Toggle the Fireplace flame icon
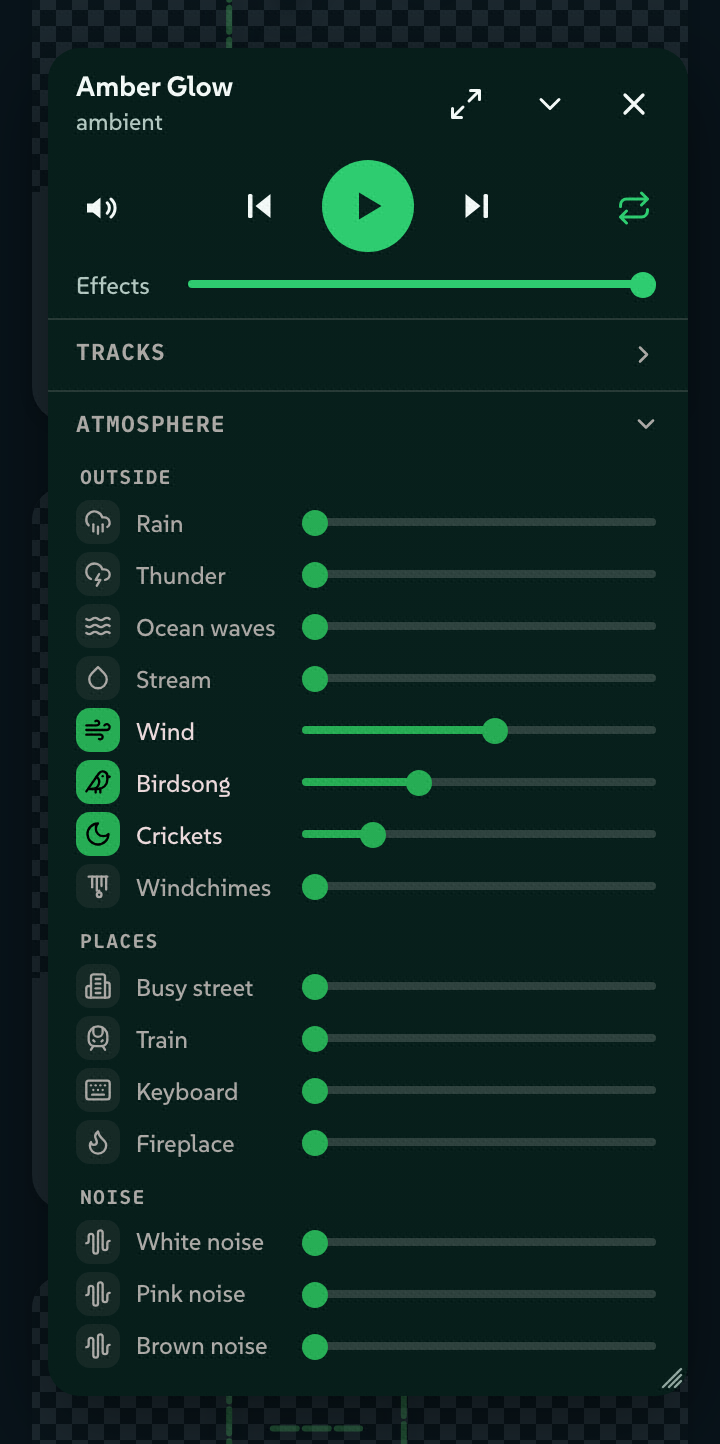 click(x=98, y=1143)
